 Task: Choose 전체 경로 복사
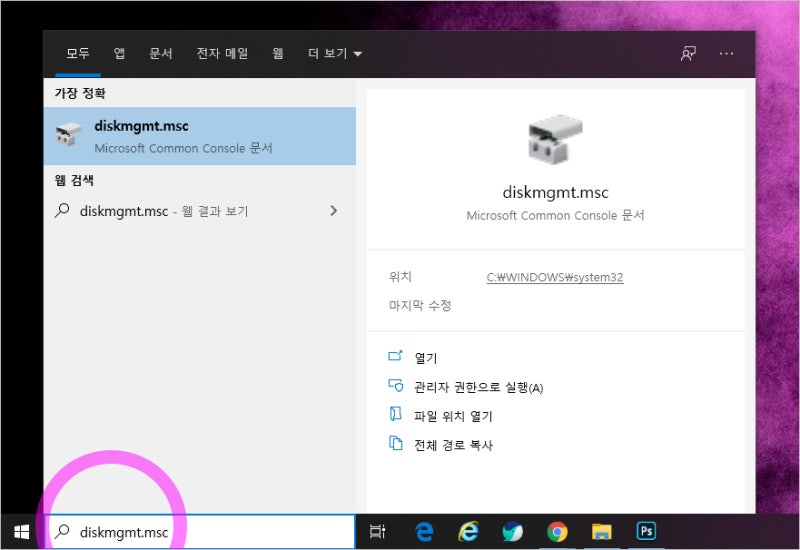[453, 445]
